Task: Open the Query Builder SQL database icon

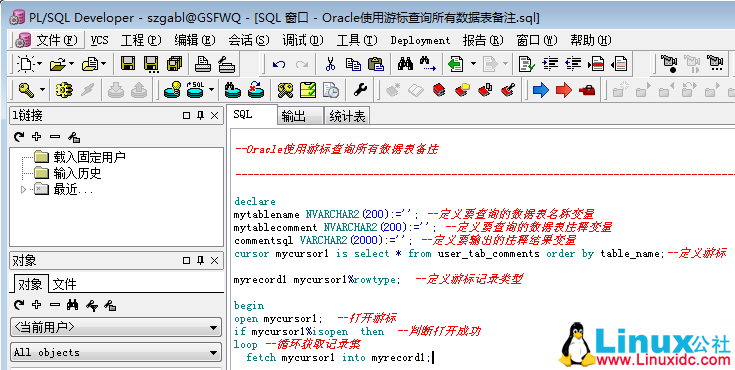Action: pos(195,90)
